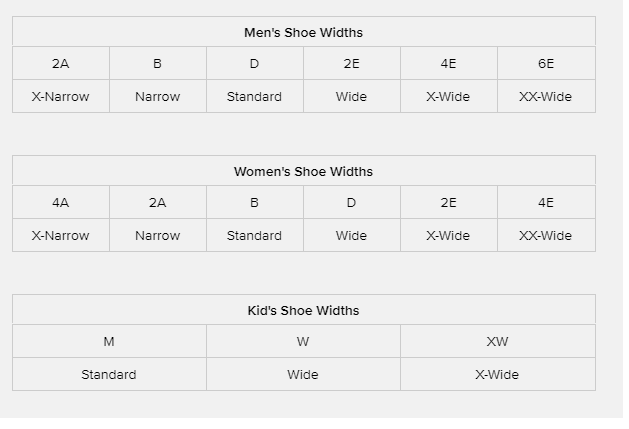
Task: Click X-Narrow in the Women's widths table
Action: tap(61, 236)
